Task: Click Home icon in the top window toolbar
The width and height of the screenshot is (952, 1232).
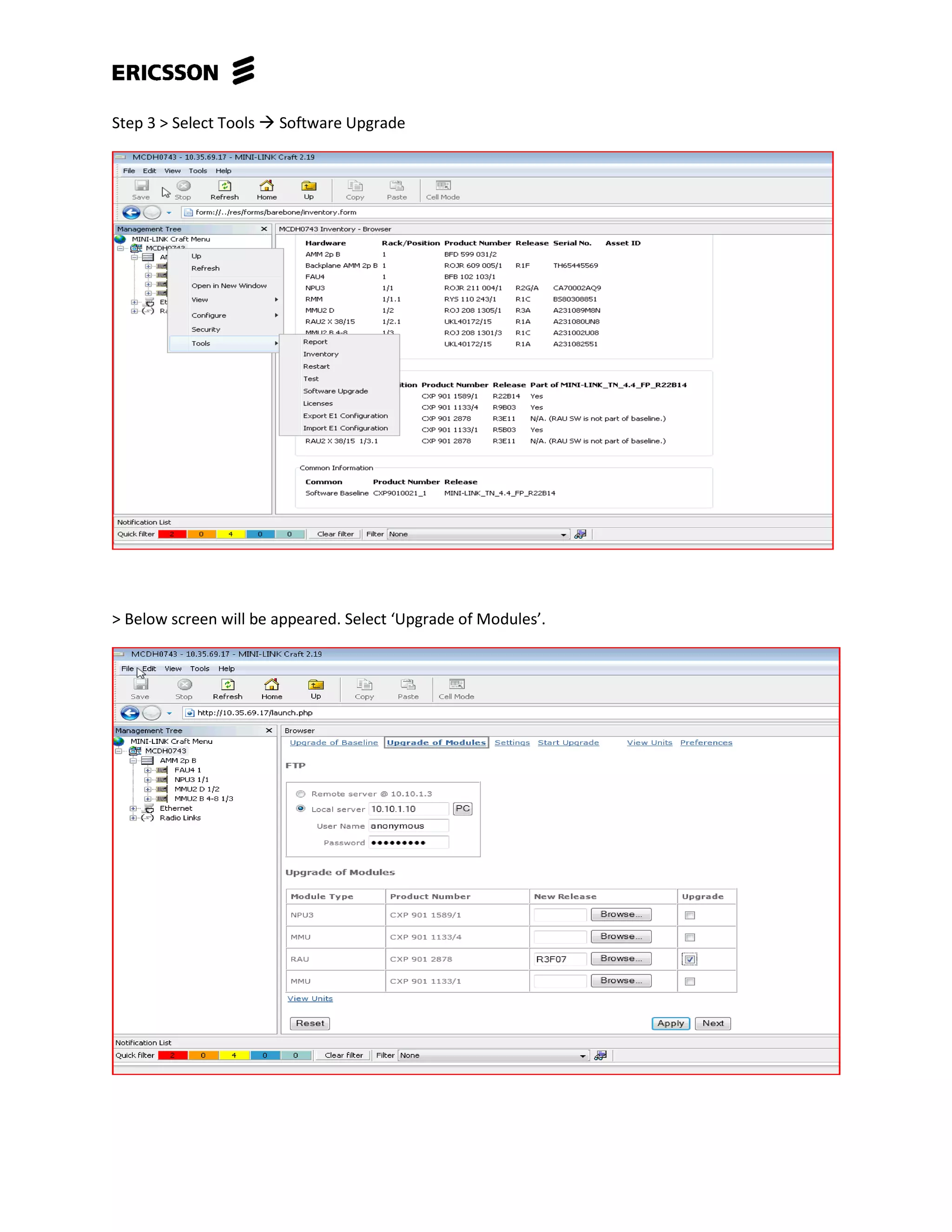Action: coord(266,185)
